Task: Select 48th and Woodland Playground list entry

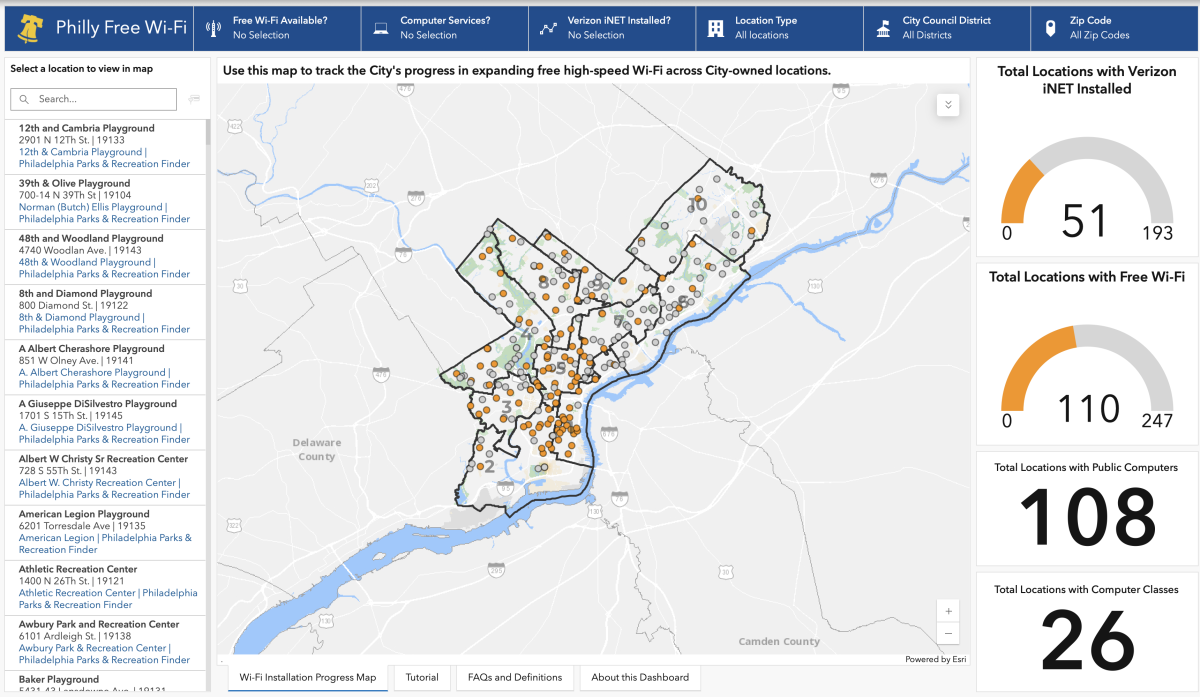Action: (x=105, y=256)
